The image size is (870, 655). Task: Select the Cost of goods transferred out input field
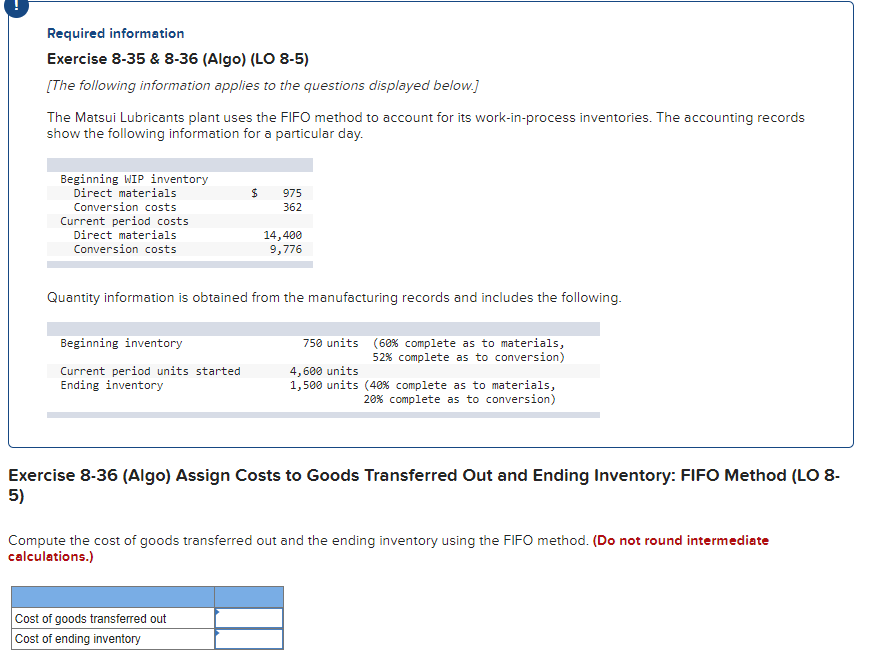248,618
